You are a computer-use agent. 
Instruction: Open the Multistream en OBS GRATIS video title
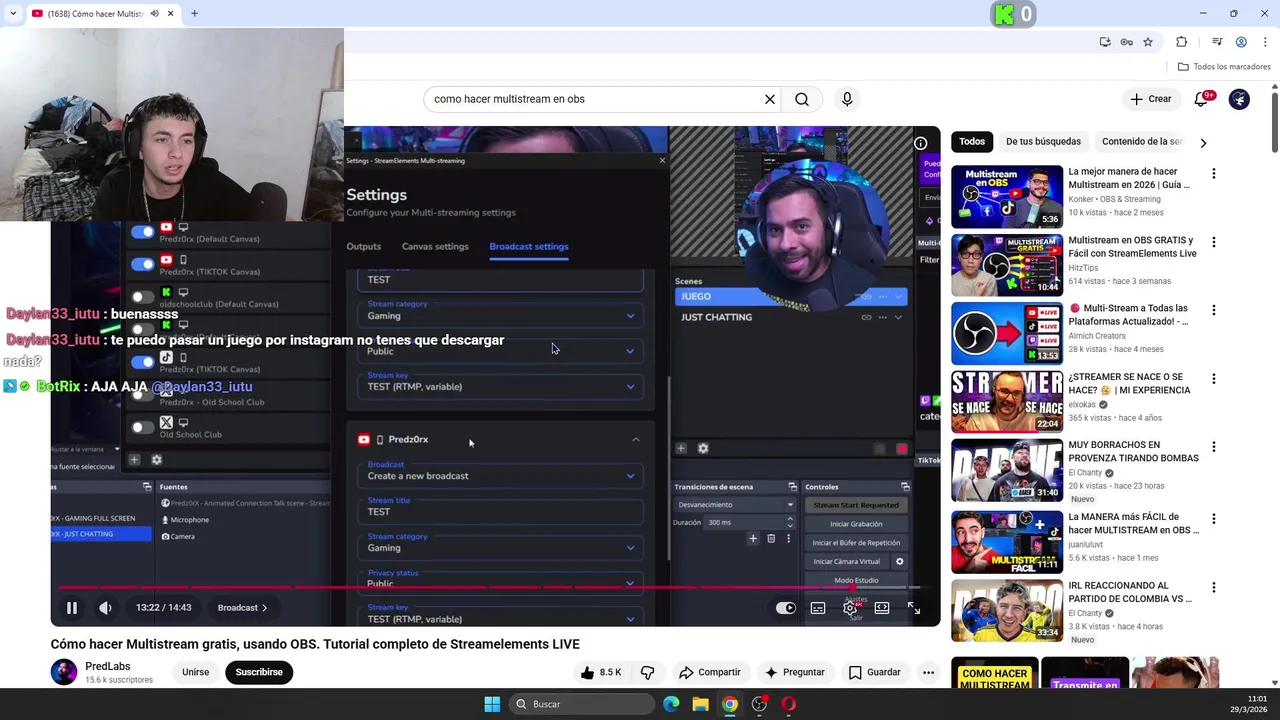tap(1132, 247)
